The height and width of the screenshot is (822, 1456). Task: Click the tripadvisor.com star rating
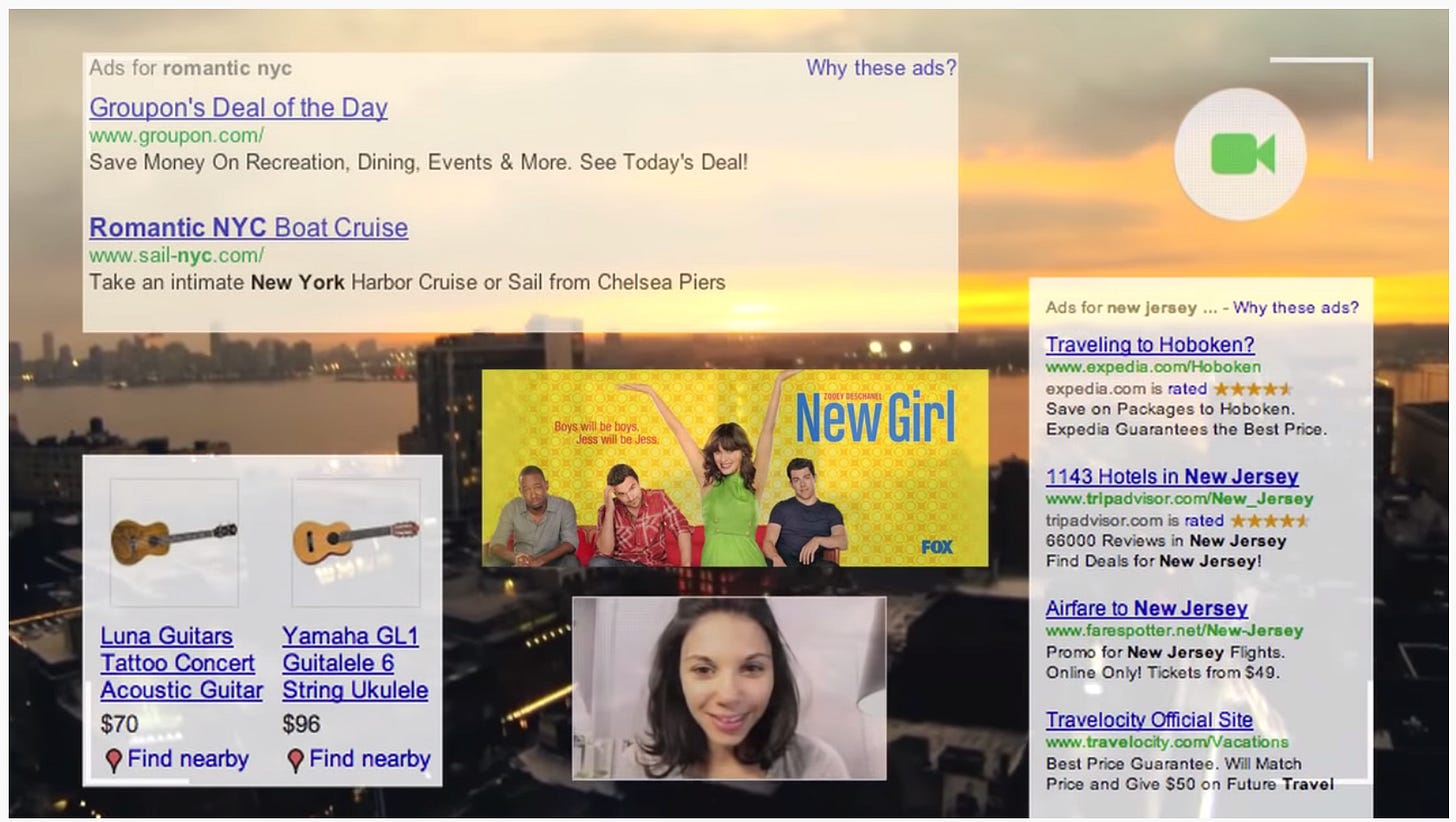point(1269,520)
